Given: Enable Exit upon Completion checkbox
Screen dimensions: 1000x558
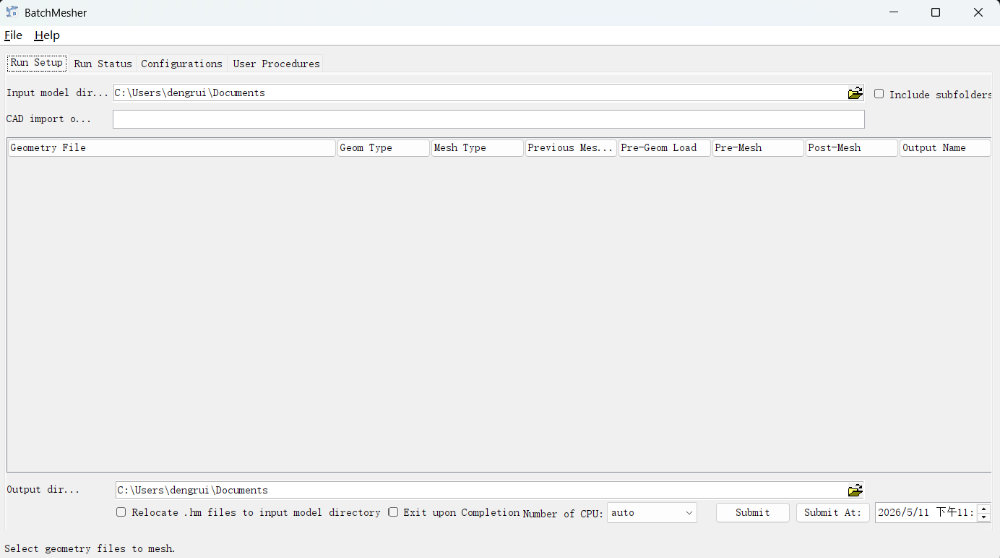Looking at the screenshot, I should (x=393, y=512).
